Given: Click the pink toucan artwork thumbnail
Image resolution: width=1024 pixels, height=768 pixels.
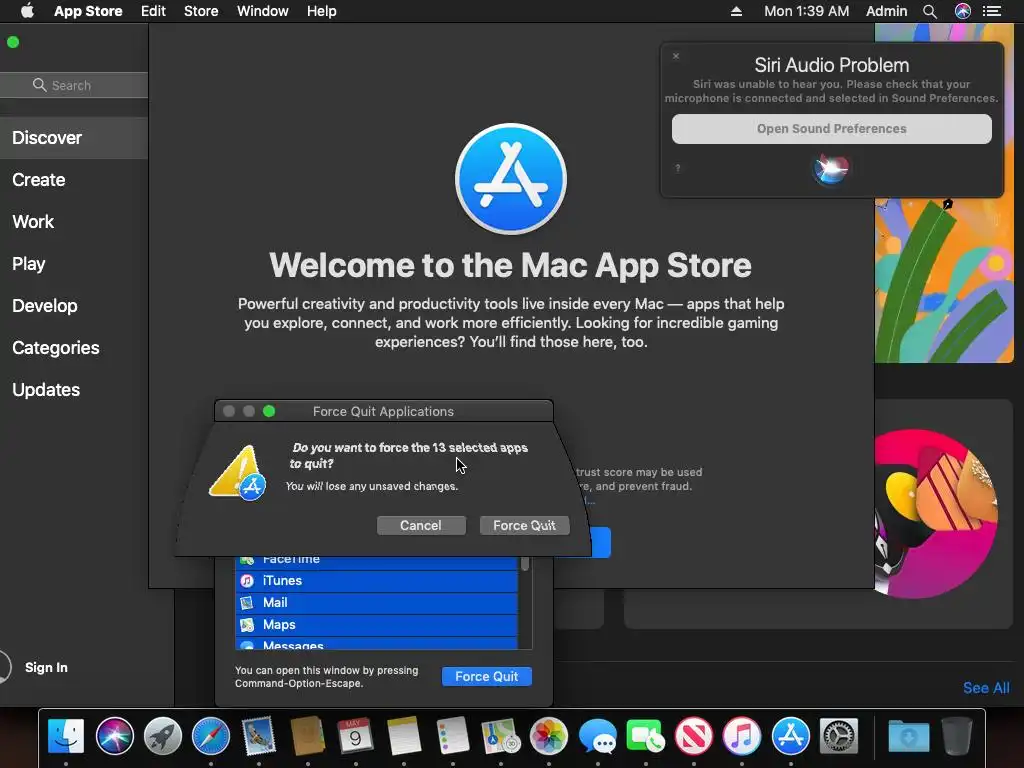Looking at the screenshot, I should (x=935, y=513).
